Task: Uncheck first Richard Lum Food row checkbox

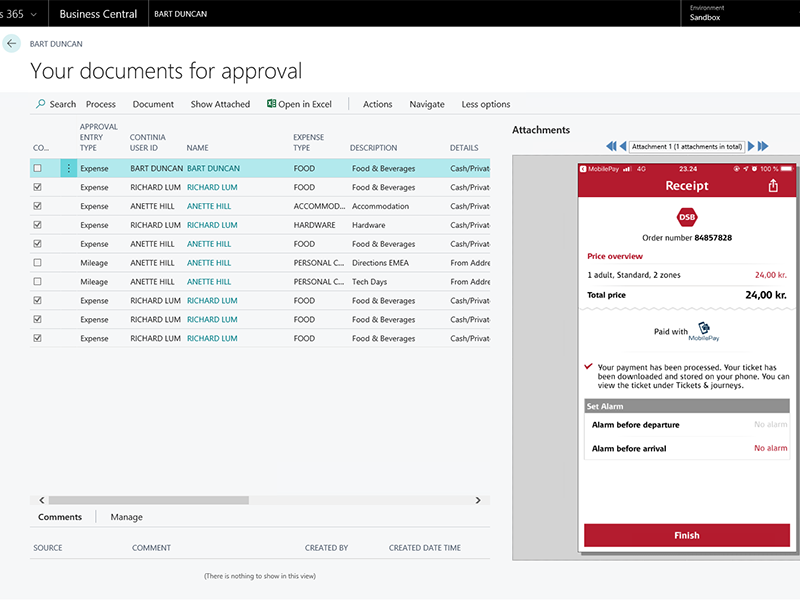Action: tap(37, 187)
